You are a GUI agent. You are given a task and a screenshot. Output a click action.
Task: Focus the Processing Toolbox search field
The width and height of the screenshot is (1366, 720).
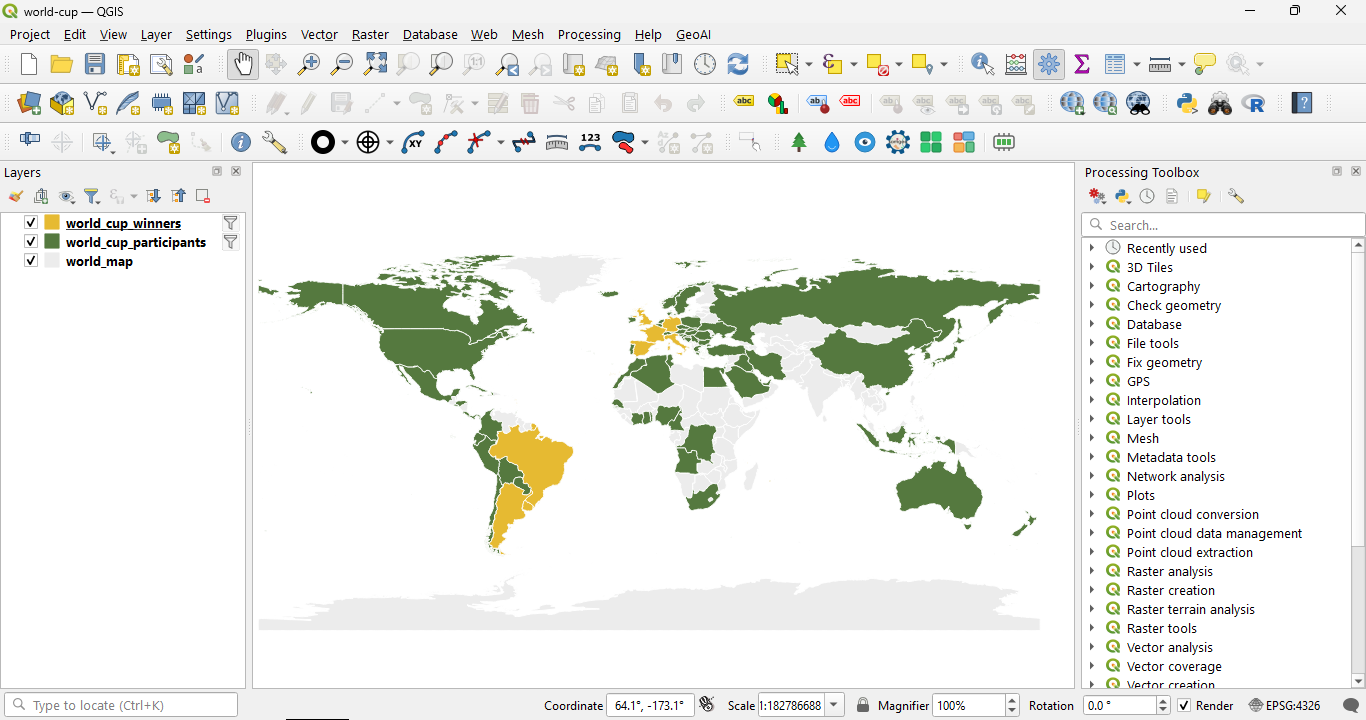pos(1223,225)
